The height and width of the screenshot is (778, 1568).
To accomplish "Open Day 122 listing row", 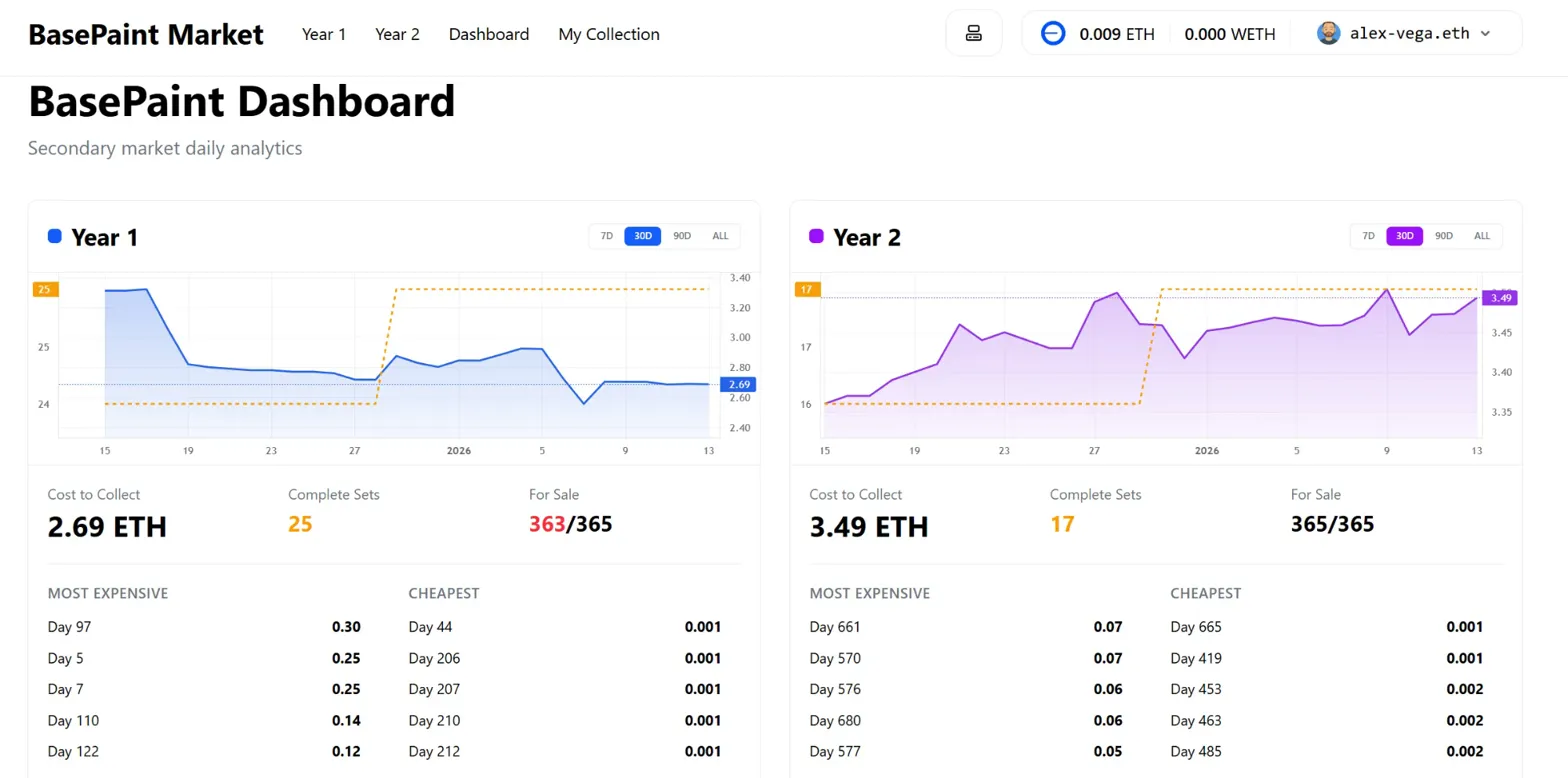I will tap(204, 751).
